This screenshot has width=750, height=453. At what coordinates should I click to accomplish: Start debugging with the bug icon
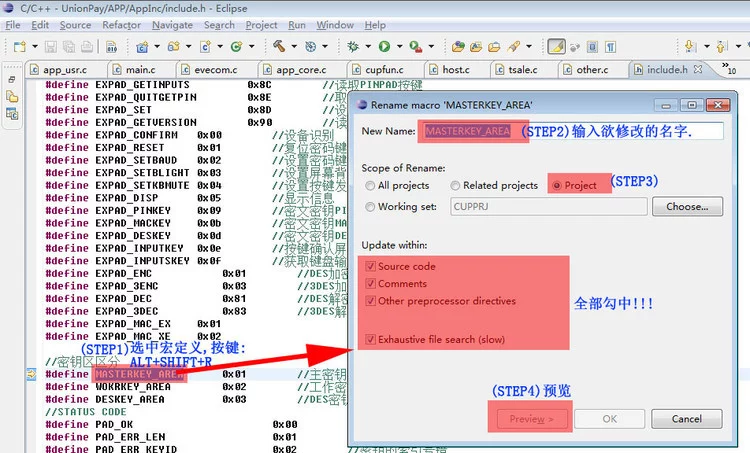pyautogui.click(x=353, y=46)
